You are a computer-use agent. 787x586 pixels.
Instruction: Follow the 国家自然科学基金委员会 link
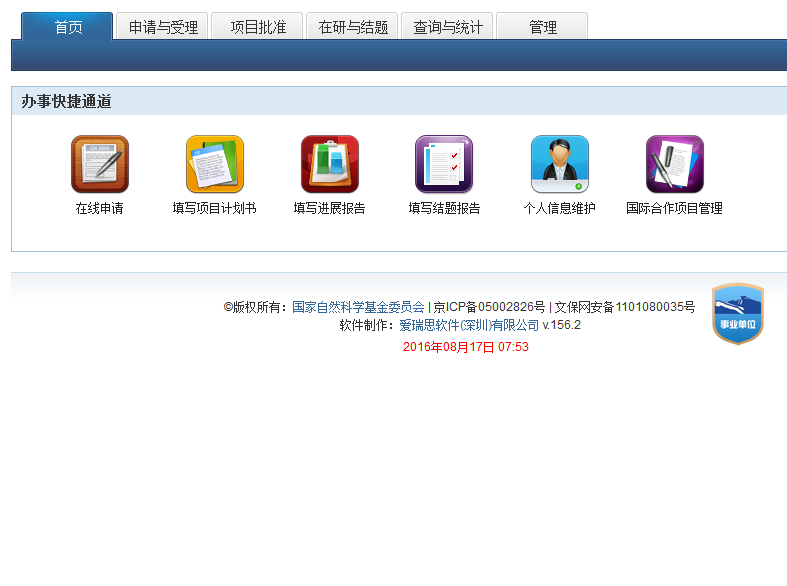pyautogui.click(x=358, y=307)
